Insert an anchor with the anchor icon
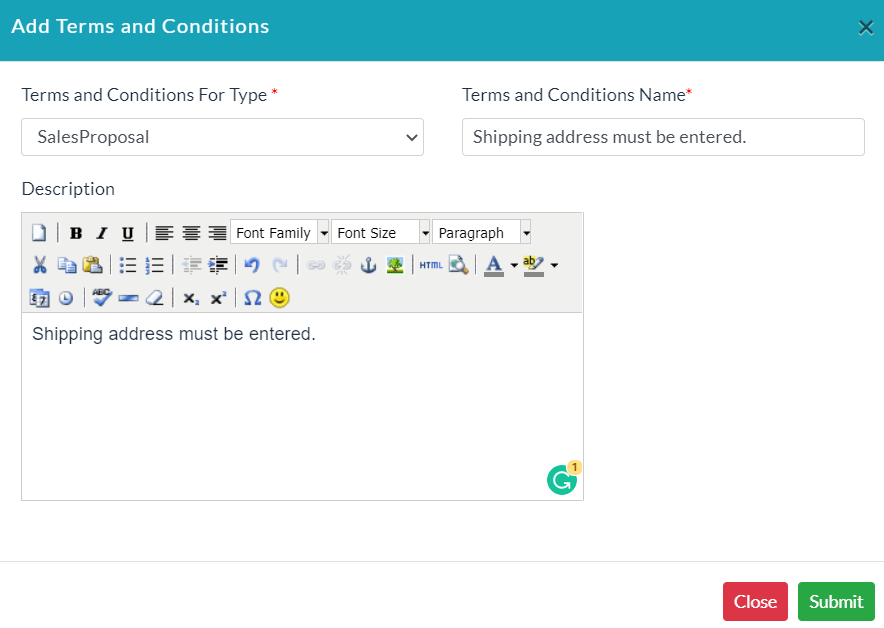 click(368, 265)
